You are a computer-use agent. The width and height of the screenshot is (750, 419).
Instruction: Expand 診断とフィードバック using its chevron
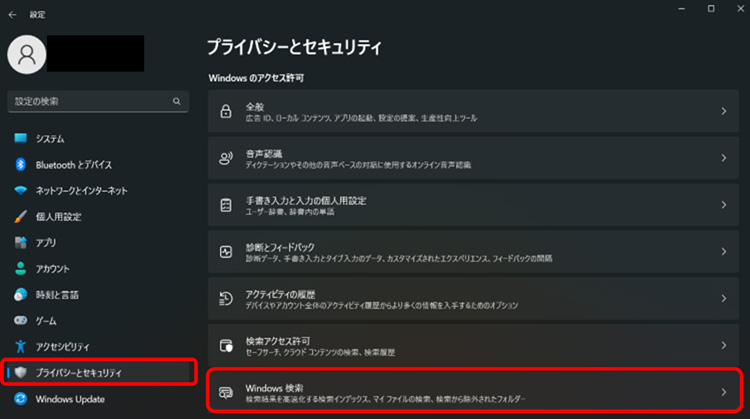tap(724, 252)
